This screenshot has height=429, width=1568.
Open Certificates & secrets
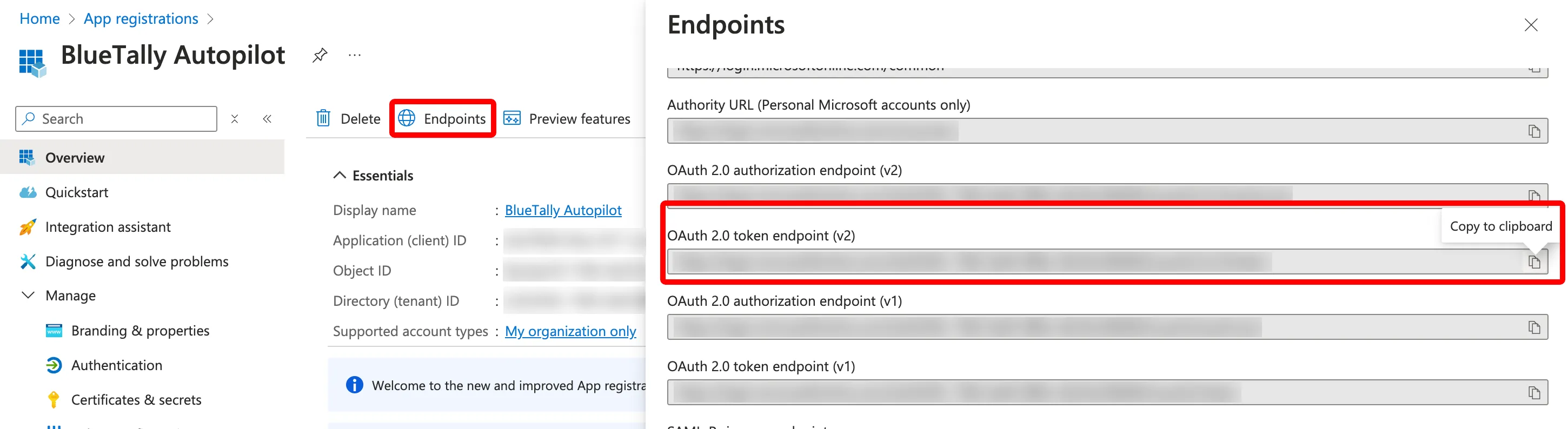click(136, 400)
